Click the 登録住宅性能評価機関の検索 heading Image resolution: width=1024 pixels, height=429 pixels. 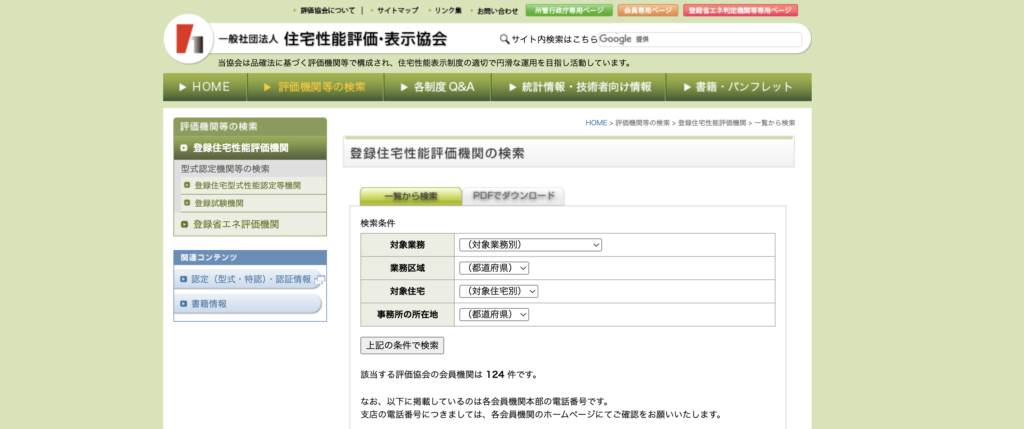point(437,154)
